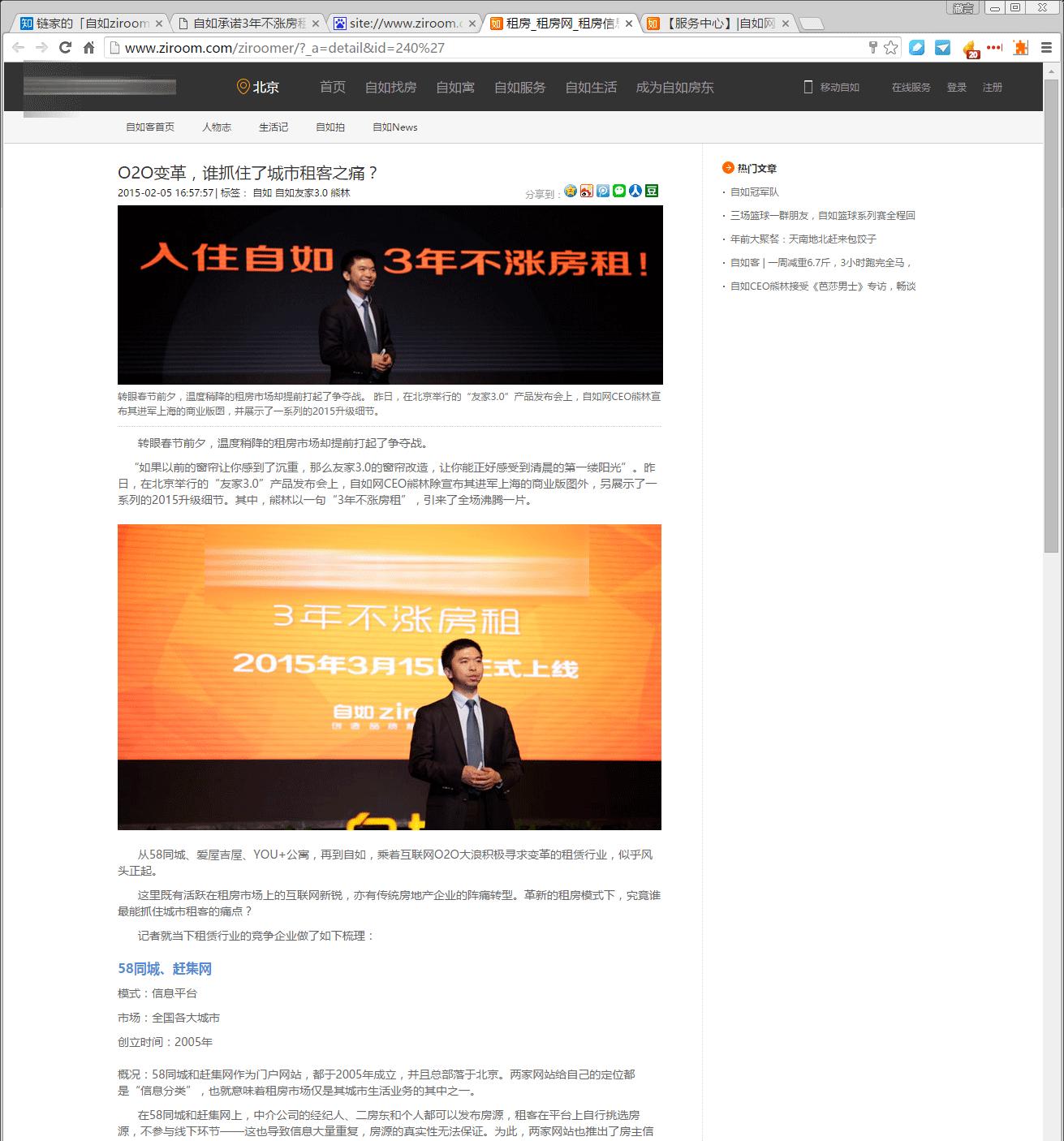Open the paper plane extension icon
1064x1141 pixels.
[942, 48]
